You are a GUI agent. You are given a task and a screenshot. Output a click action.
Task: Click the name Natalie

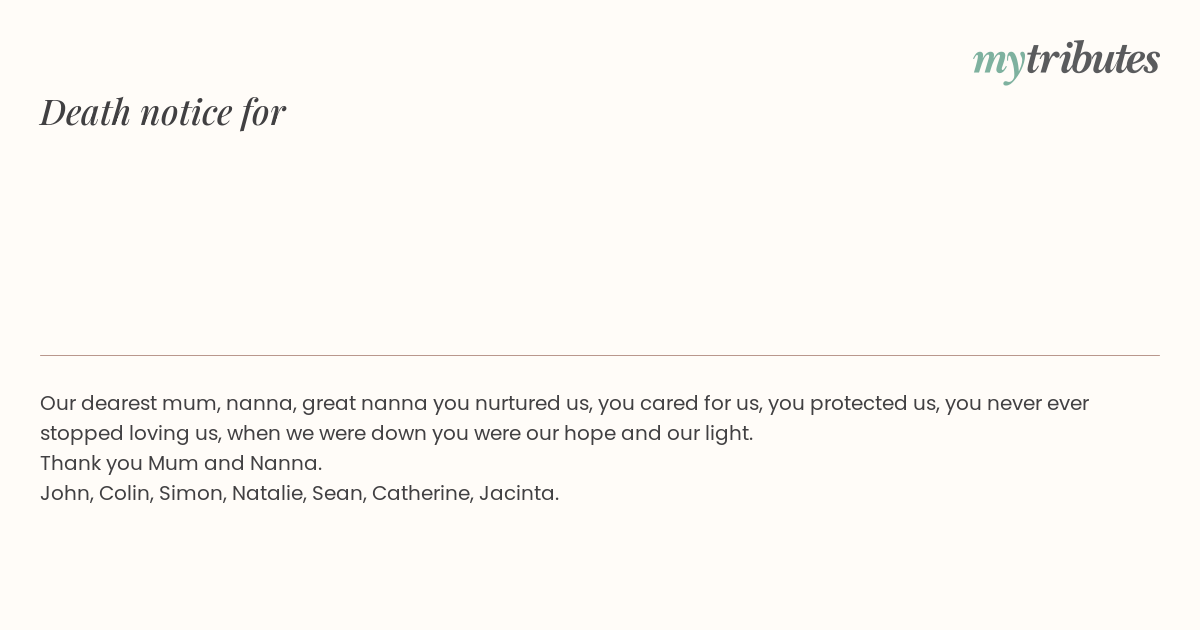click(266, 493)
